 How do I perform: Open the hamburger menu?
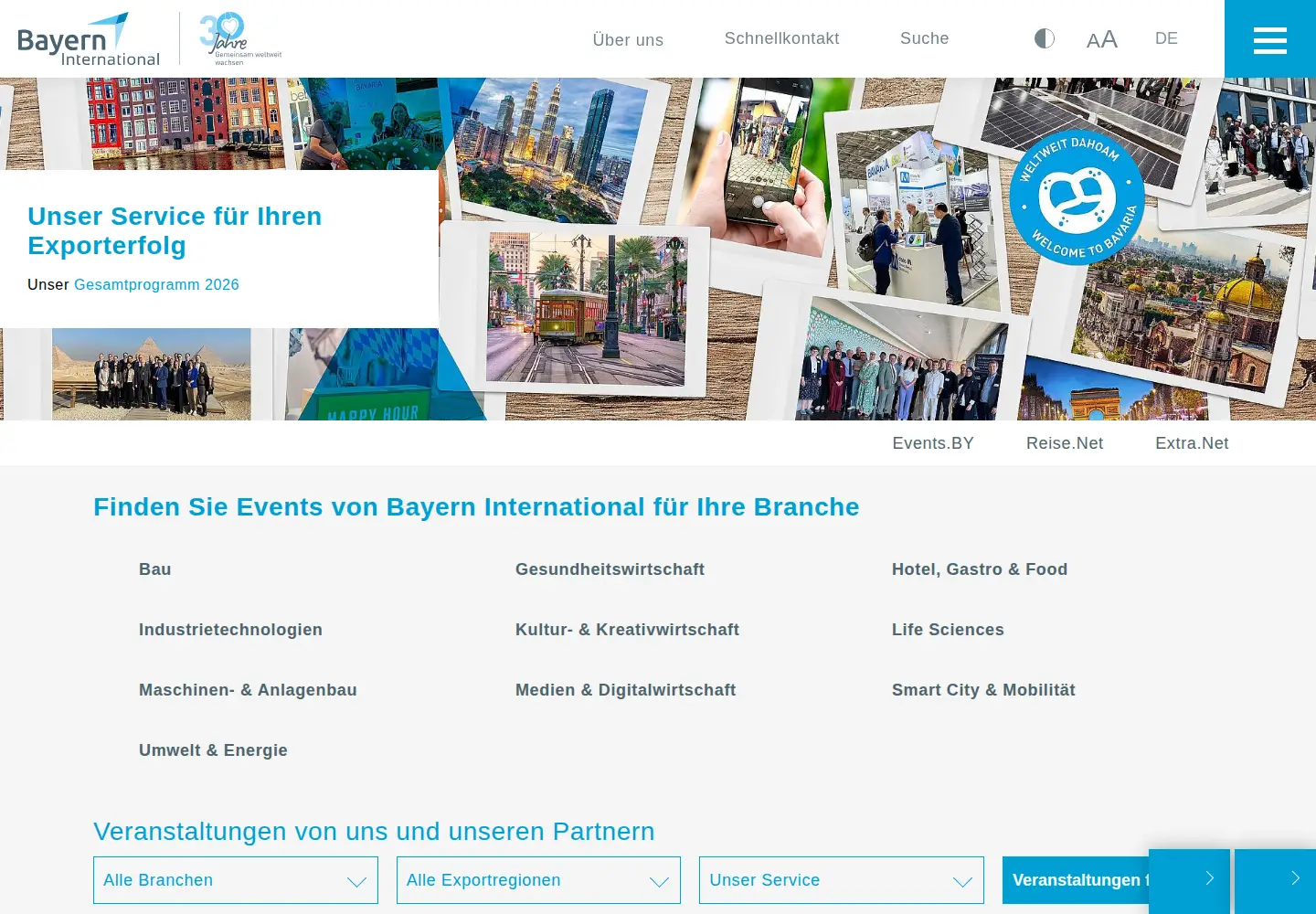point(1270,39)
